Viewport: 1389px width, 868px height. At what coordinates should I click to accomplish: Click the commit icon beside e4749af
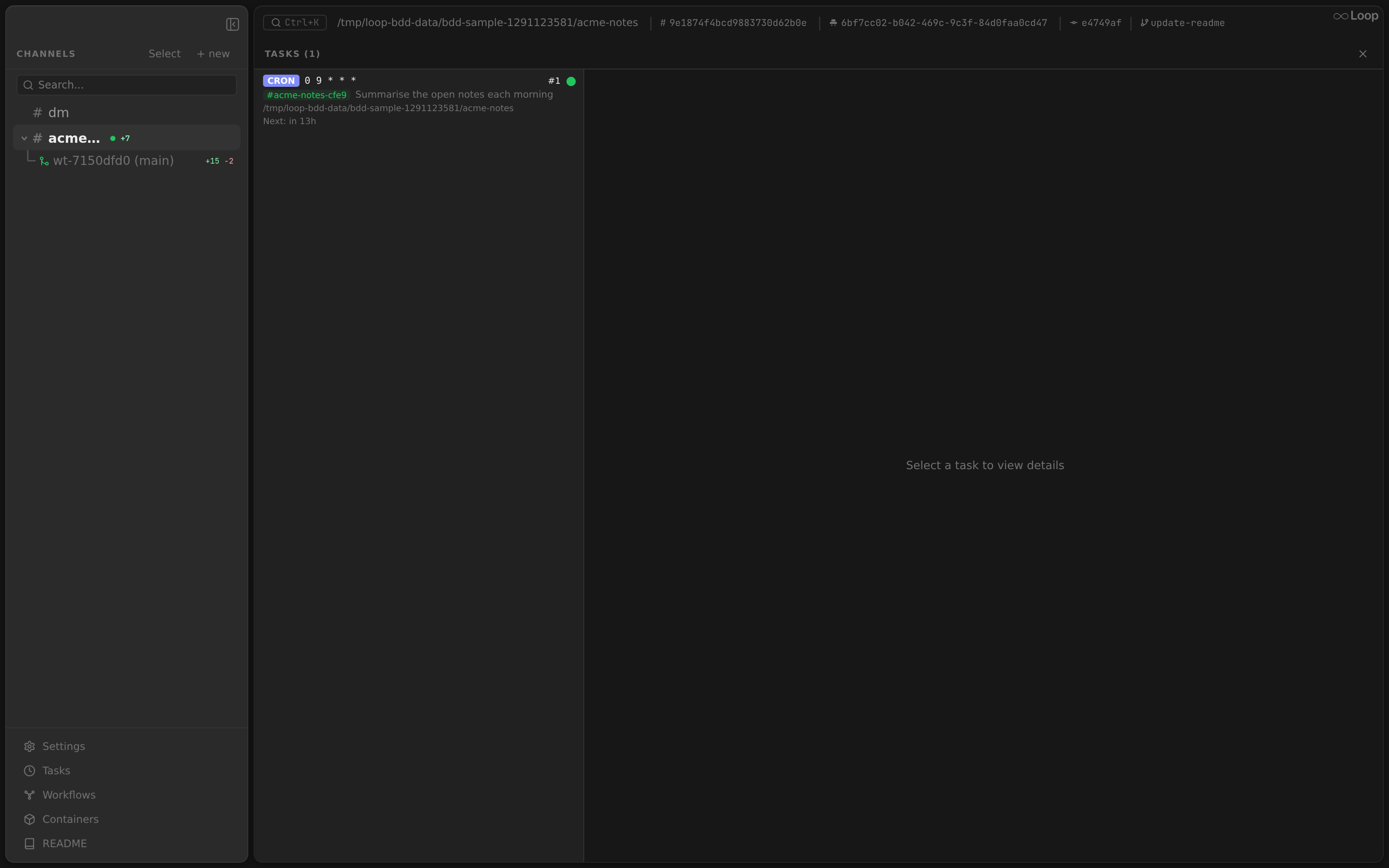(x=1073, y=23)
